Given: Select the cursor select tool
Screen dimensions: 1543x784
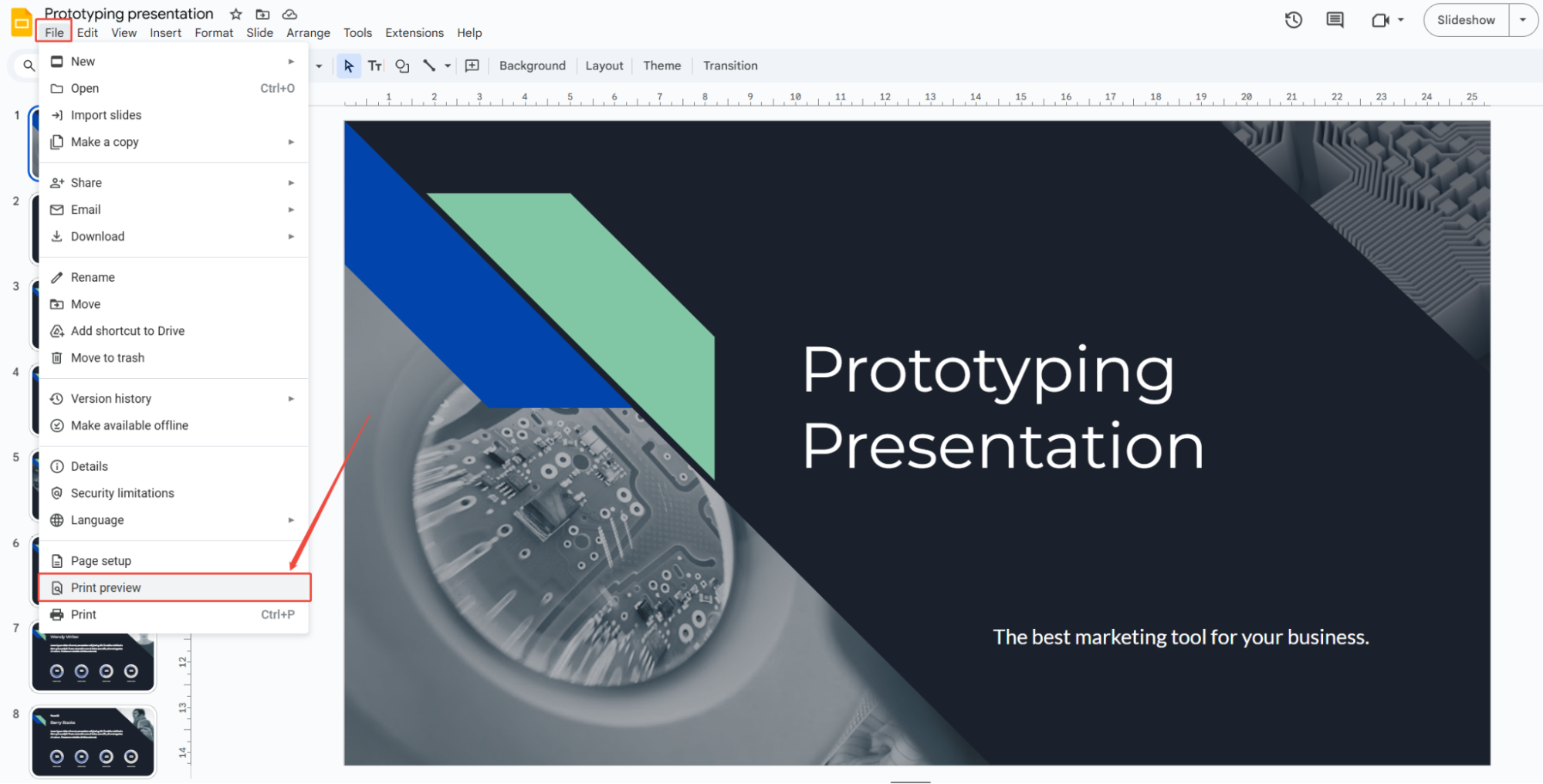Looking at the screenshot, I should pyautogui.click(x=348, y=66).
